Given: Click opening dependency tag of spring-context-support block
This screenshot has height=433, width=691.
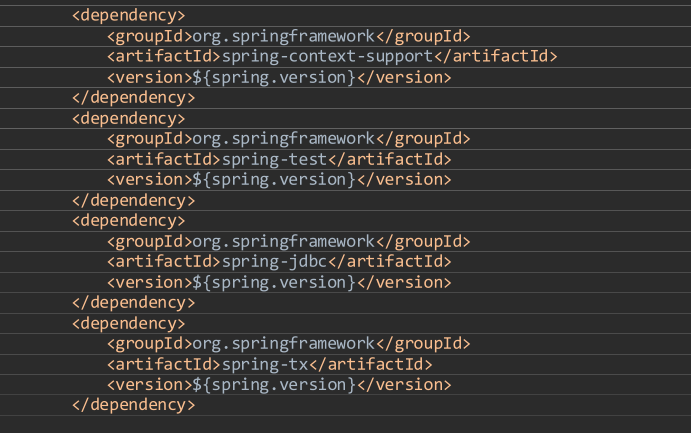Looking at the screenshot, I should tap(129, 16).
